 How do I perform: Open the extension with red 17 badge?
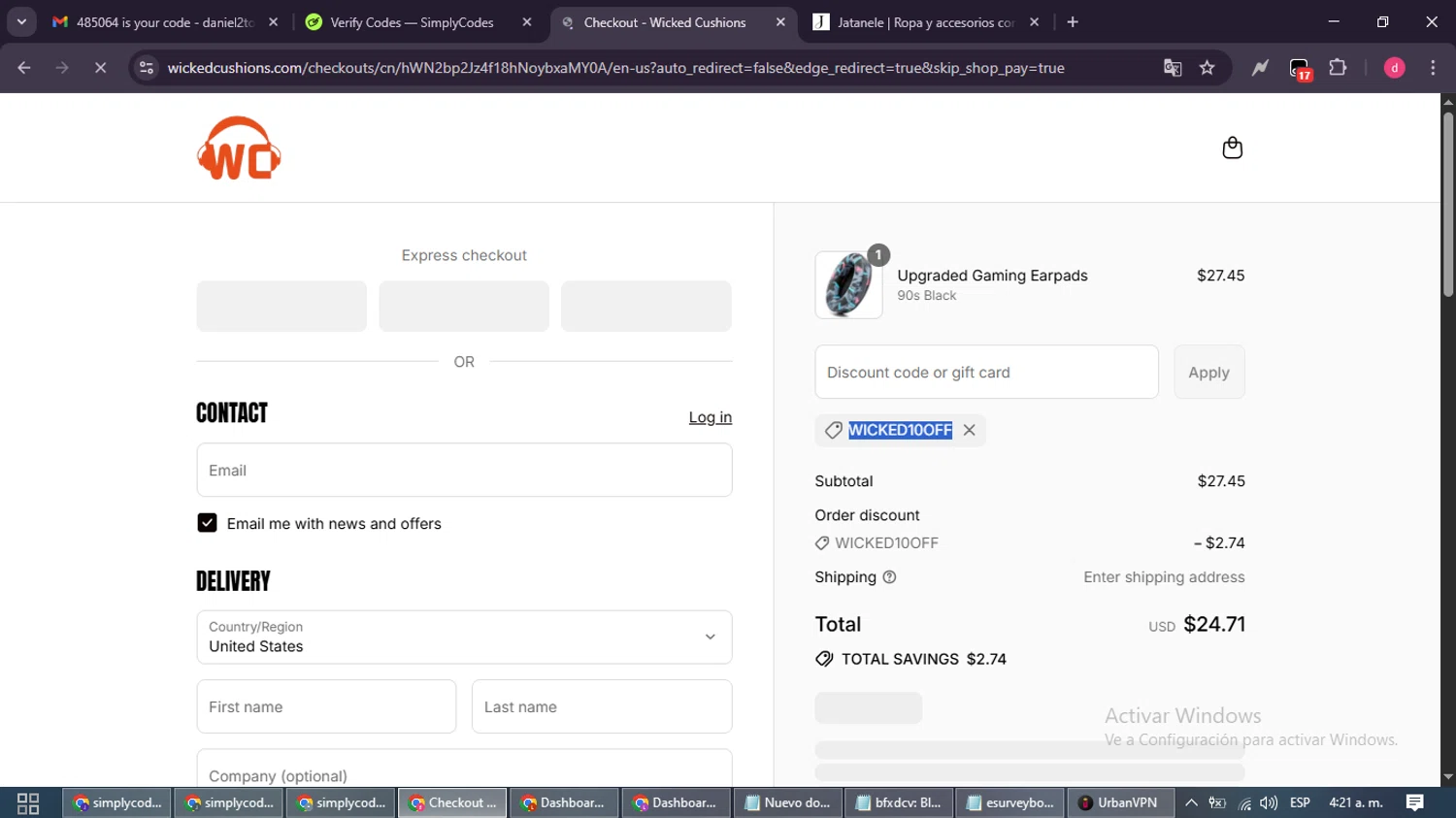tap(1300, 68)
